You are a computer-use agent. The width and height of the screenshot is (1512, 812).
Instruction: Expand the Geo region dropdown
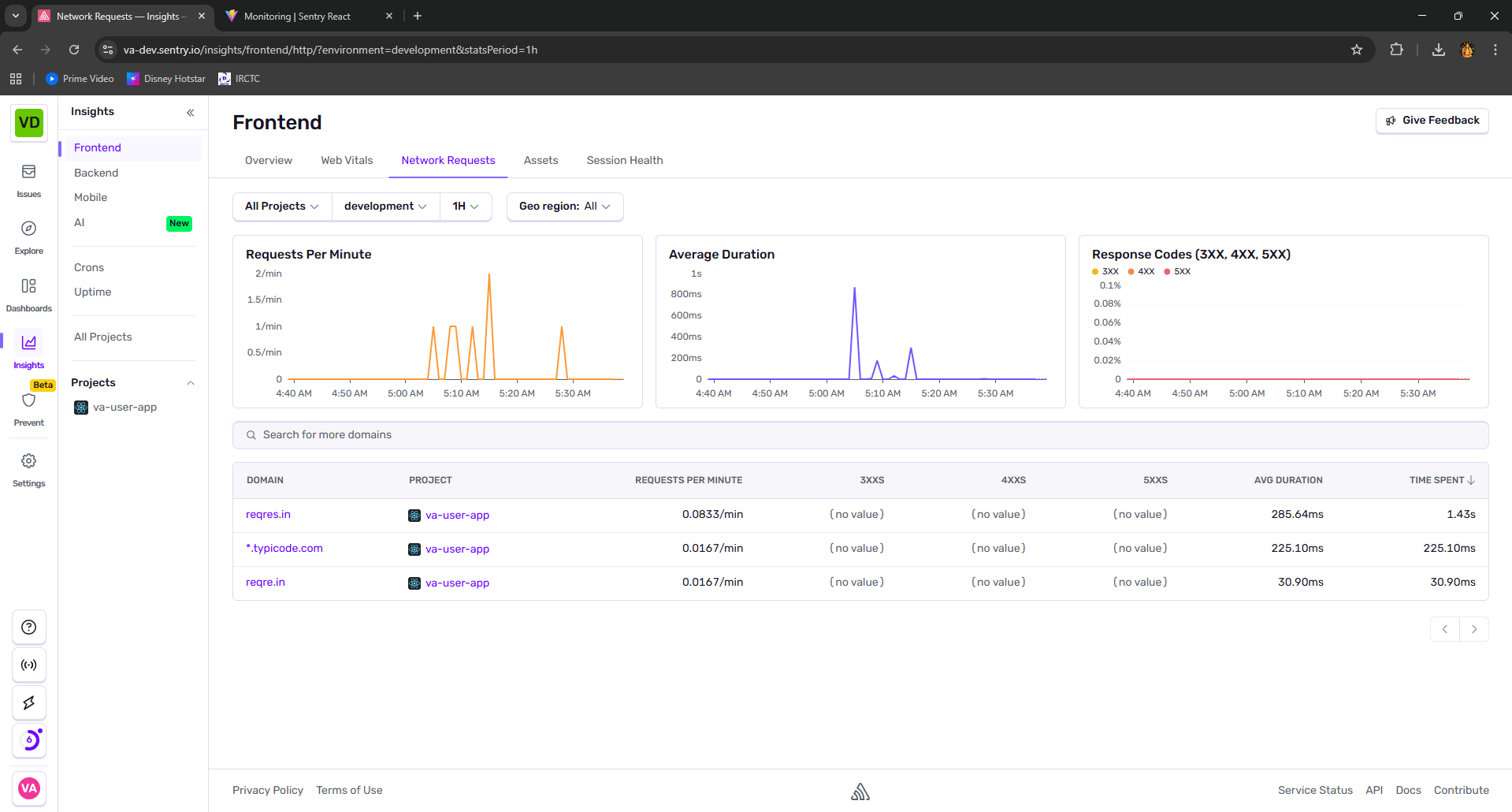[565, 207]
